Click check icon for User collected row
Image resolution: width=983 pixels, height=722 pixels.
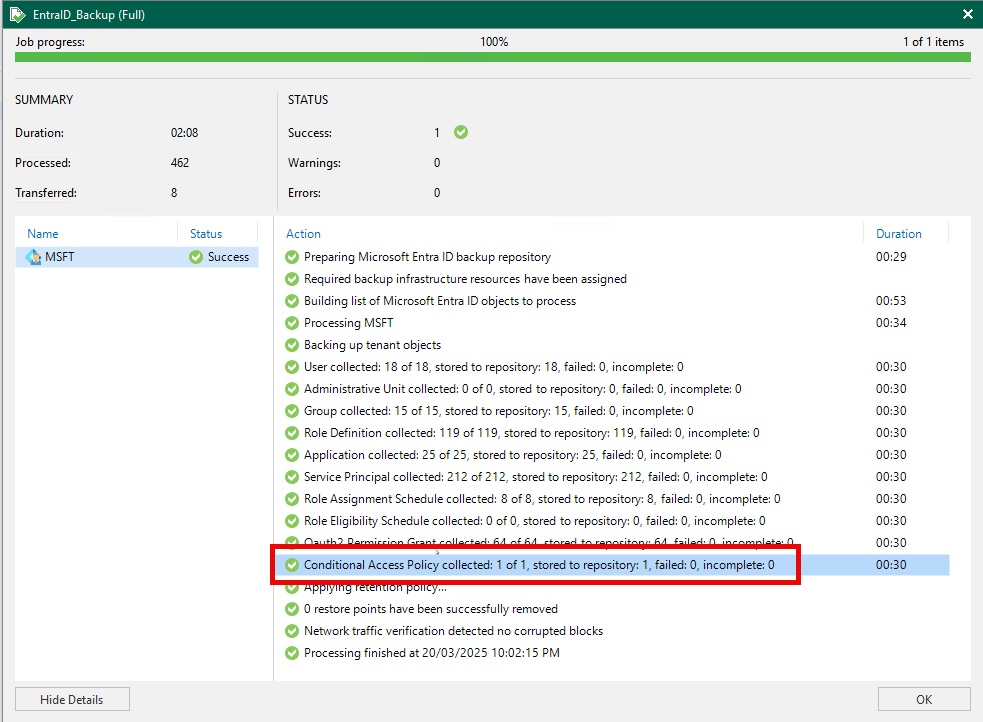tap(292, 367)
